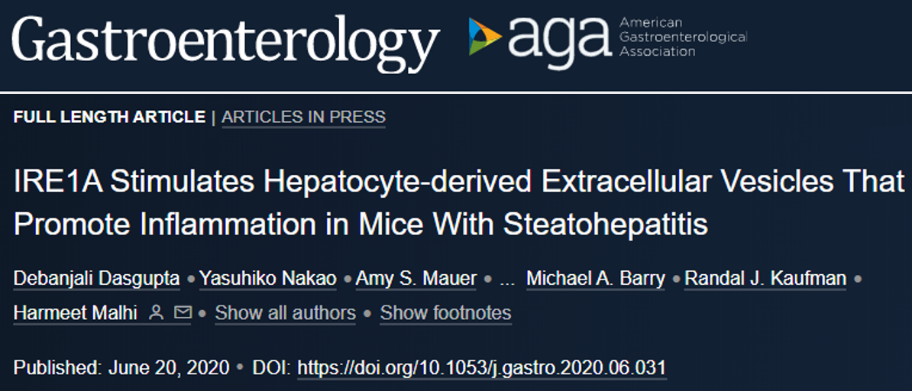The image size is (912, 391).
Task: Click the Gastroenterology journal logo
Action: click(x=225, y=44)
